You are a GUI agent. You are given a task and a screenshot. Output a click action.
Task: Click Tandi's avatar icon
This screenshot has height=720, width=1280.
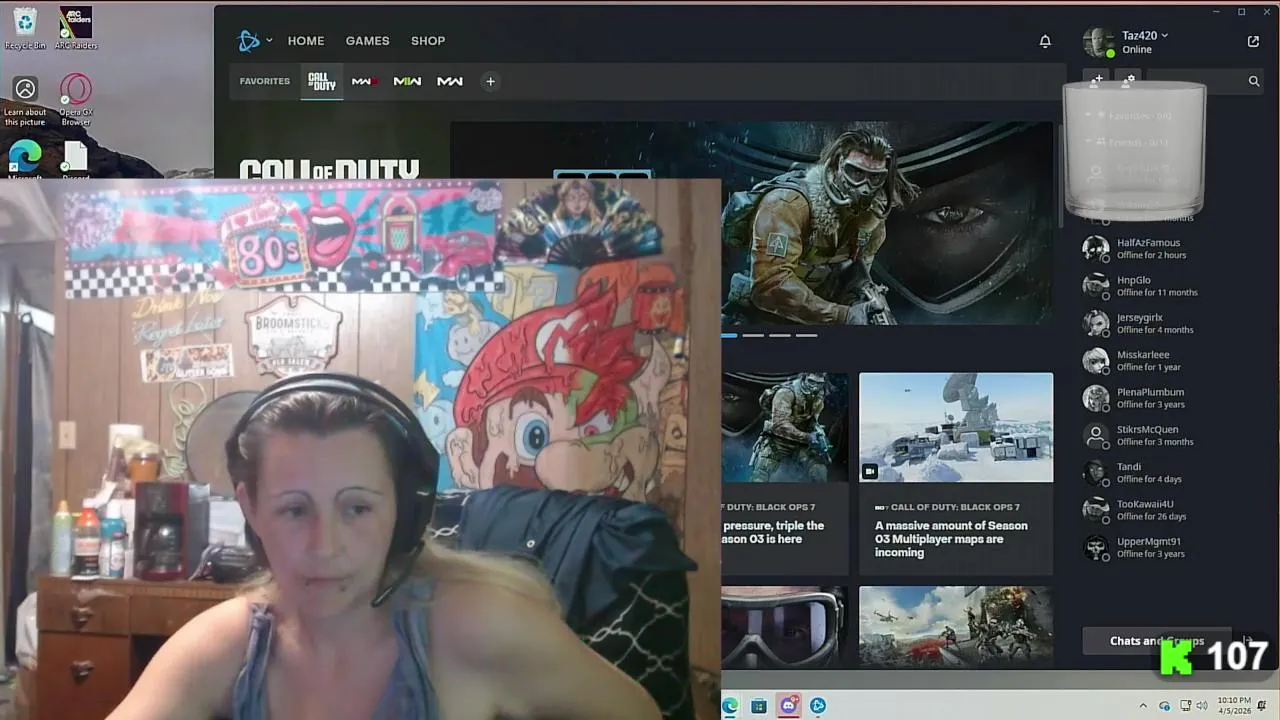tap(1096, 473)
